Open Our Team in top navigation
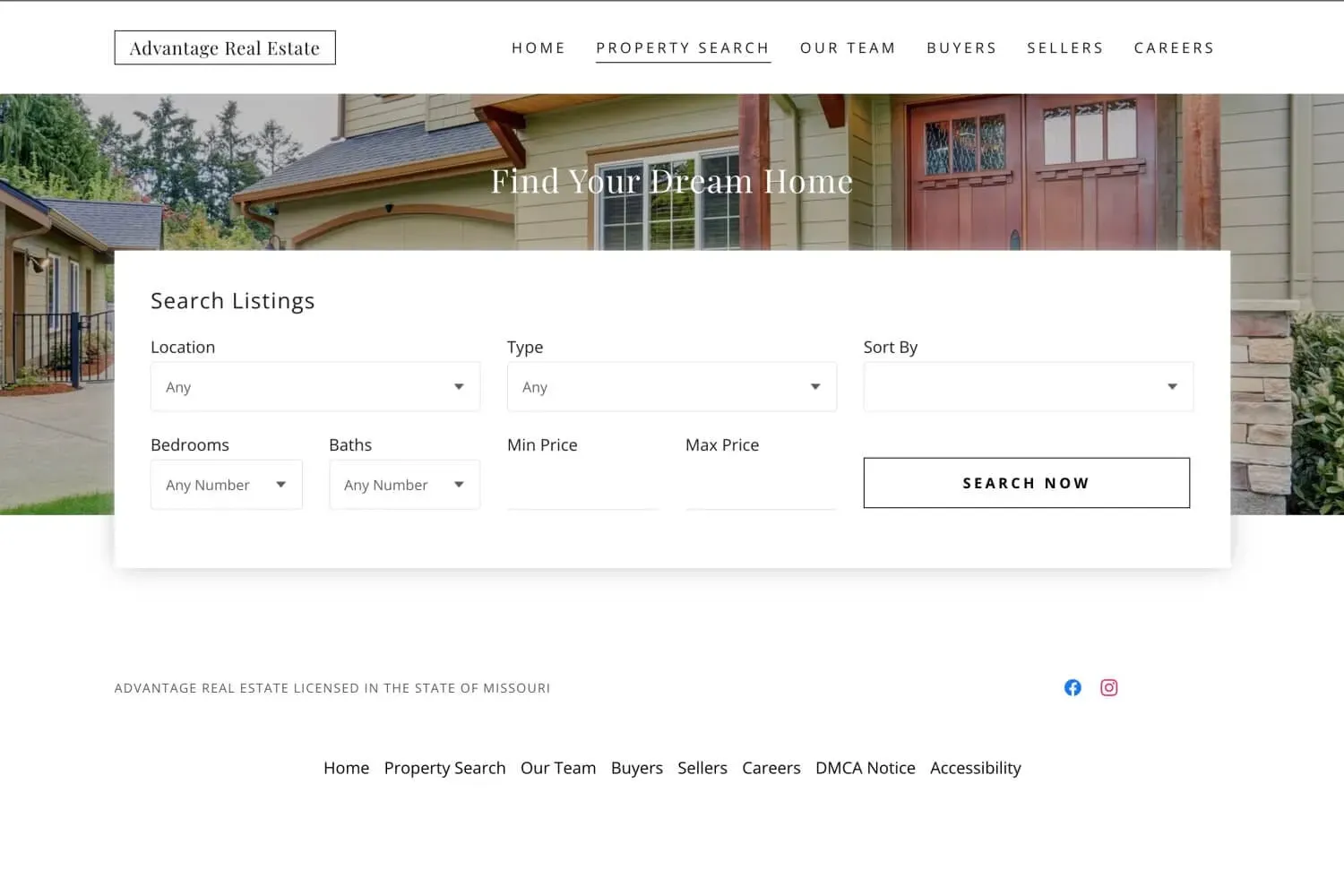 [x=848, y=48]
